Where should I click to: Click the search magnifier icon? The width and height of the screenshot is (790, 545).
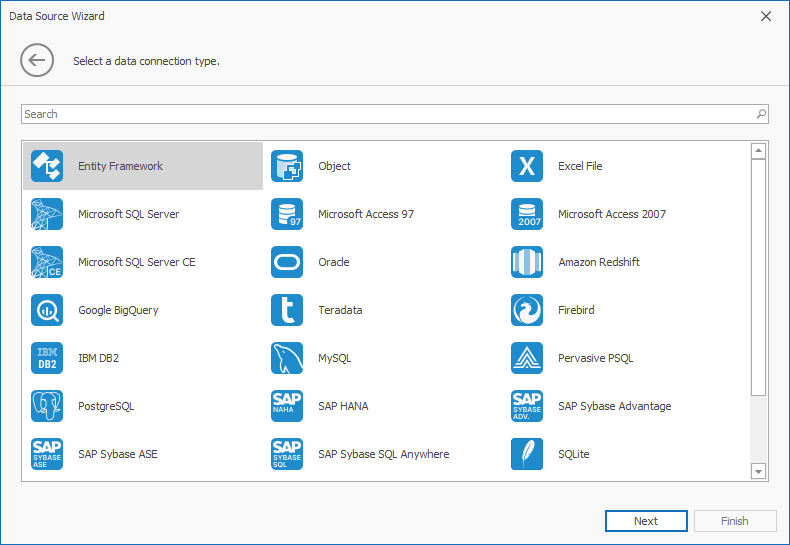(x=761, y=114)
